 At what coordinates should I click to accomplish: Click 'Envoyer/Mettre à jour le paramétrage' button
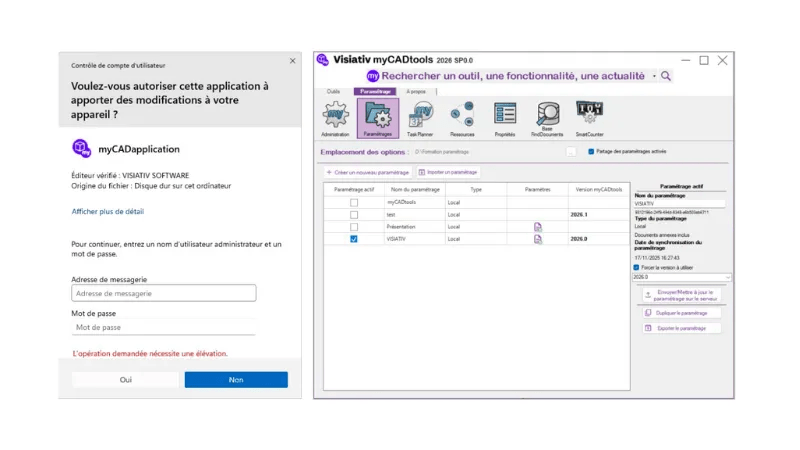(682, 295)
